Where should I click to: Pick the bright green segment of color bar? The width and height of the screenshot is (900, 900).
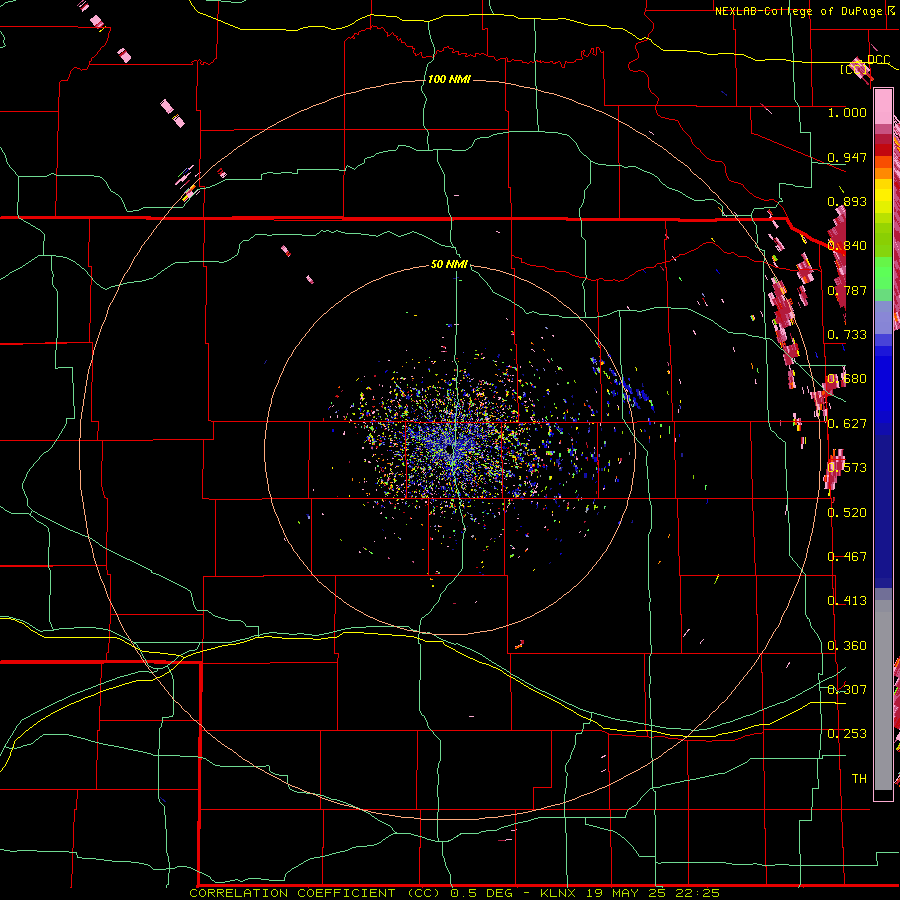(883, 273)
